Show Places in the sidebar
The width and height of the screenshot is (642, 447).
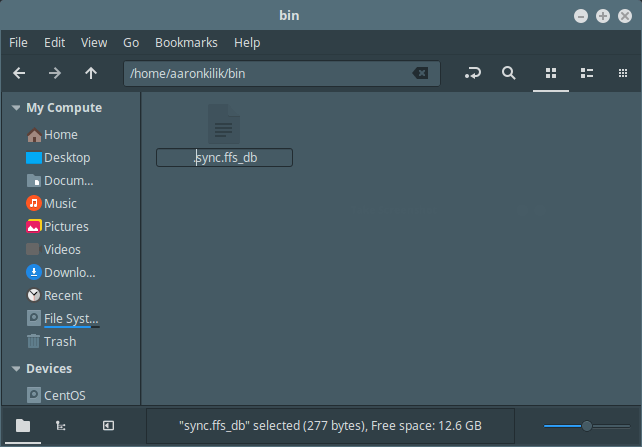pyautogui.click(x=22, y=425)
